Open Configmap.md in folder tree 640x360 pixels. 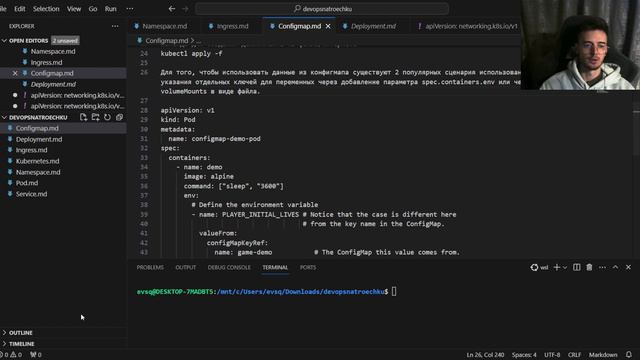[37, 128]
